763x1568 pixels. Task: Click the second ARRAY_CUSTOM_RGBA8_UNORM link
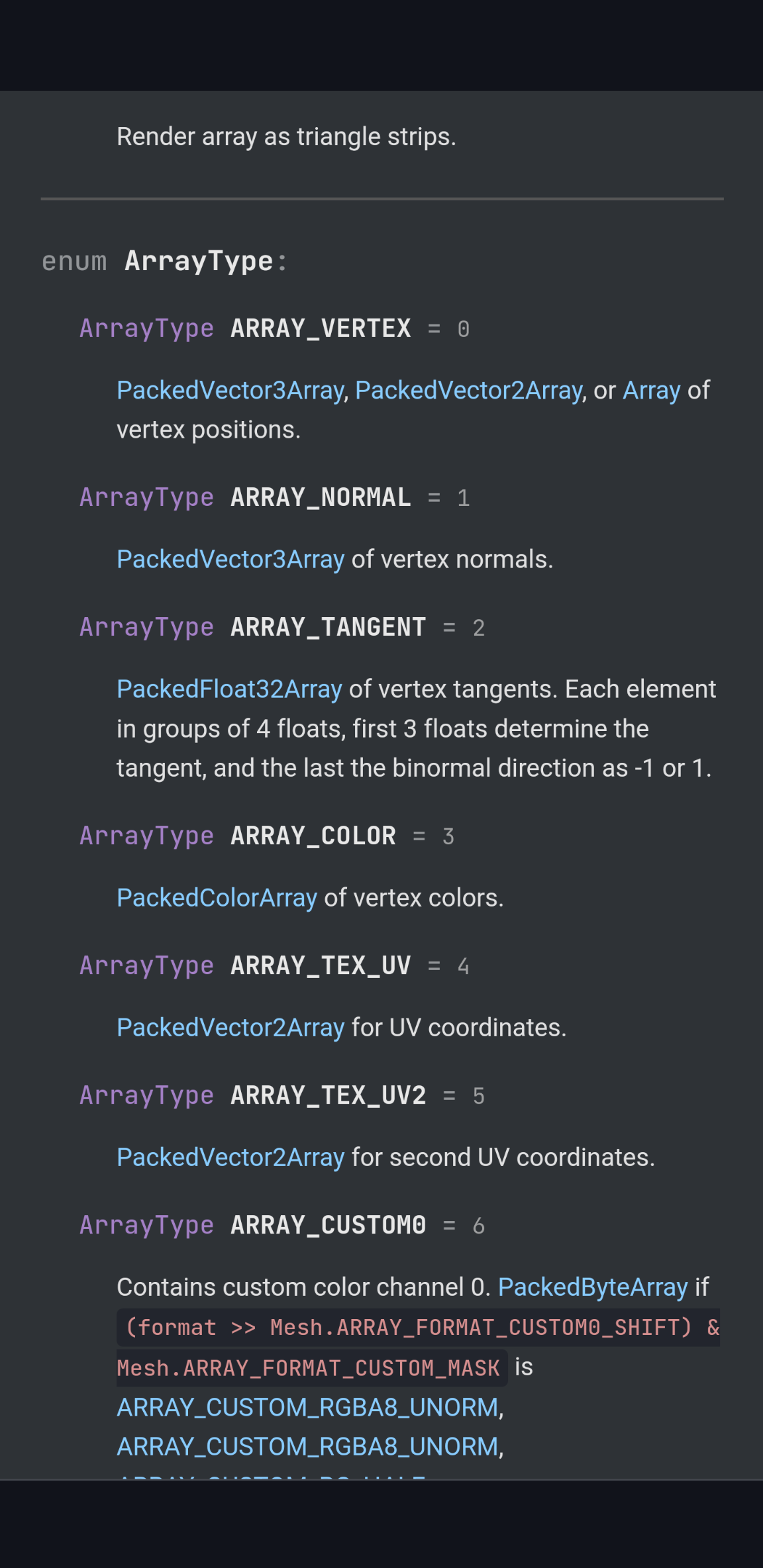click(x=308, y=1447)
